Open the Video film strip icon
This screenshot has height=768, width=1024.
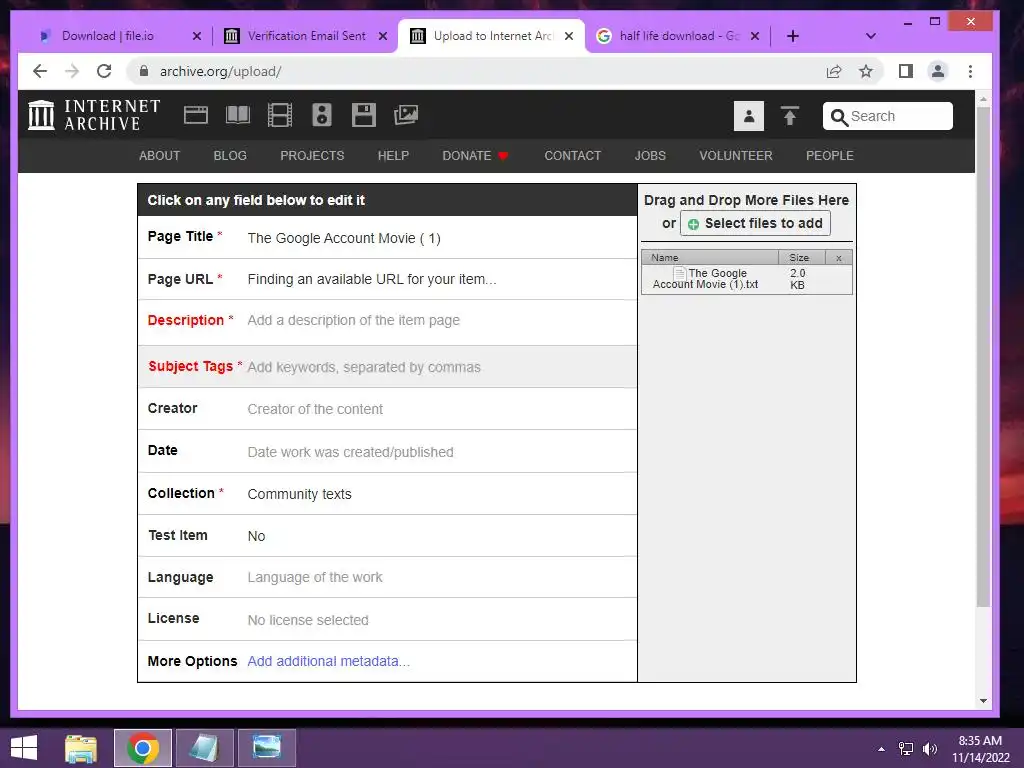(x=280, y=115)
